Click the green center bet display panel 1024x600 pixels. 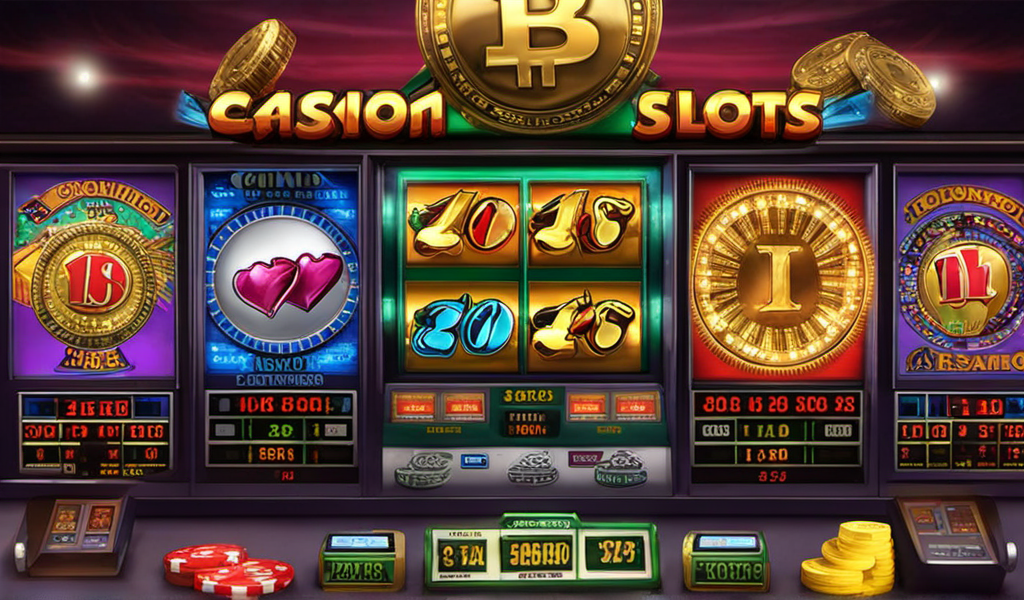(x=541, y=552)
